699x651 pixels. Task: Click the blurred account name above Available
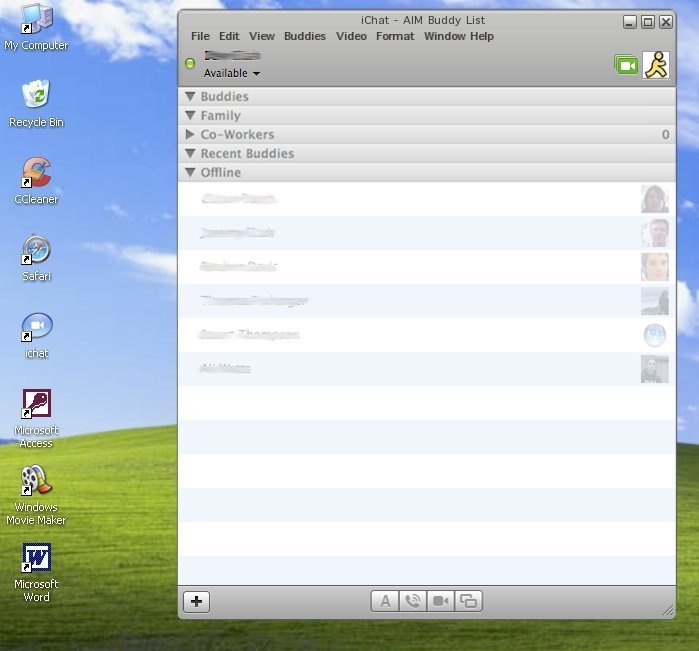232,56
